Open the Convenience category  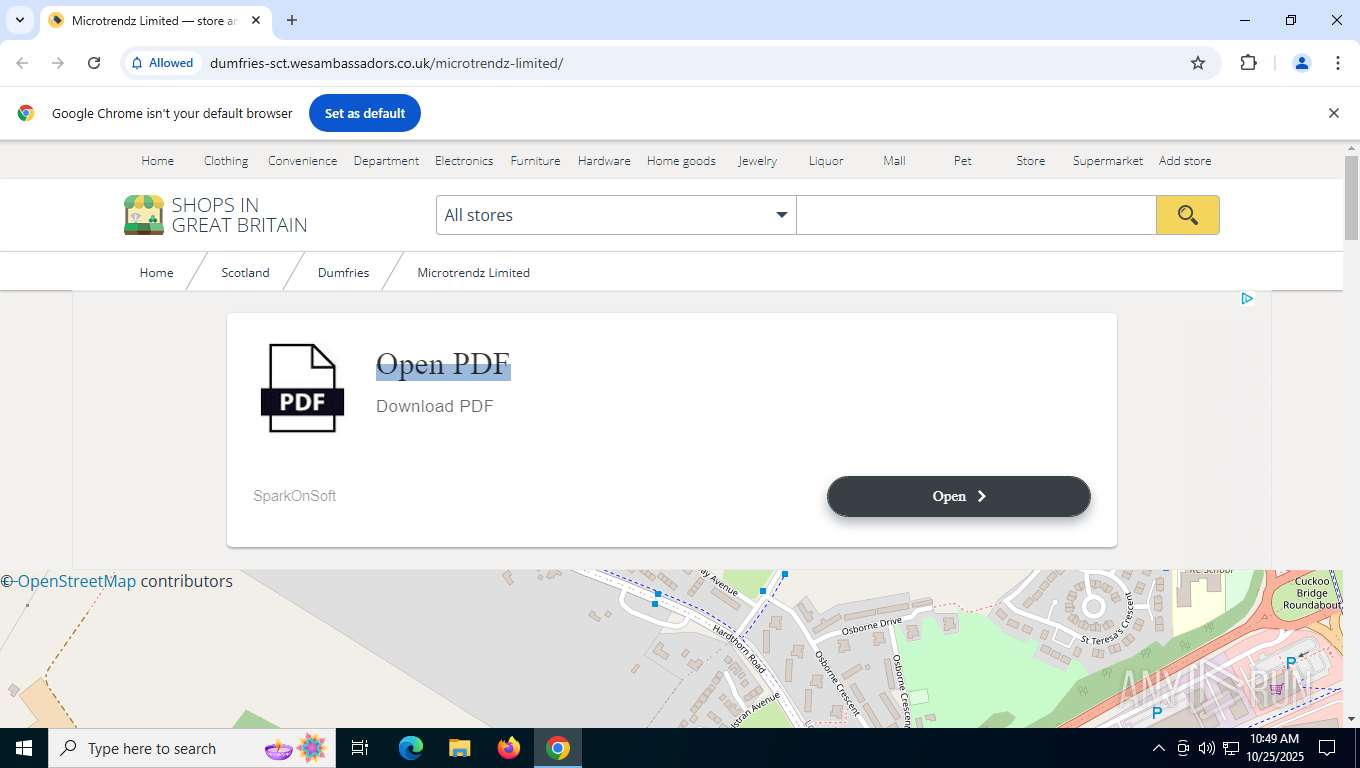click(302, 161)
